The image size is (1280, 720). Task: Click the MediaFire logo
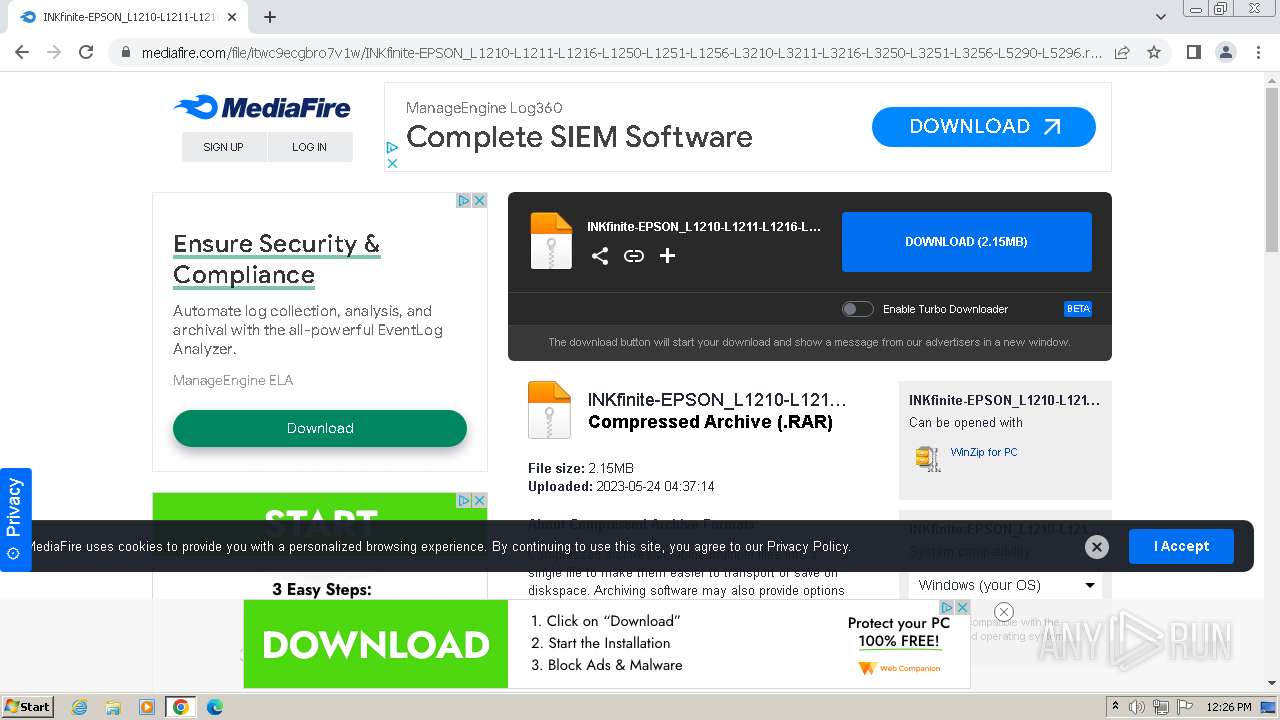pos(262,107)
